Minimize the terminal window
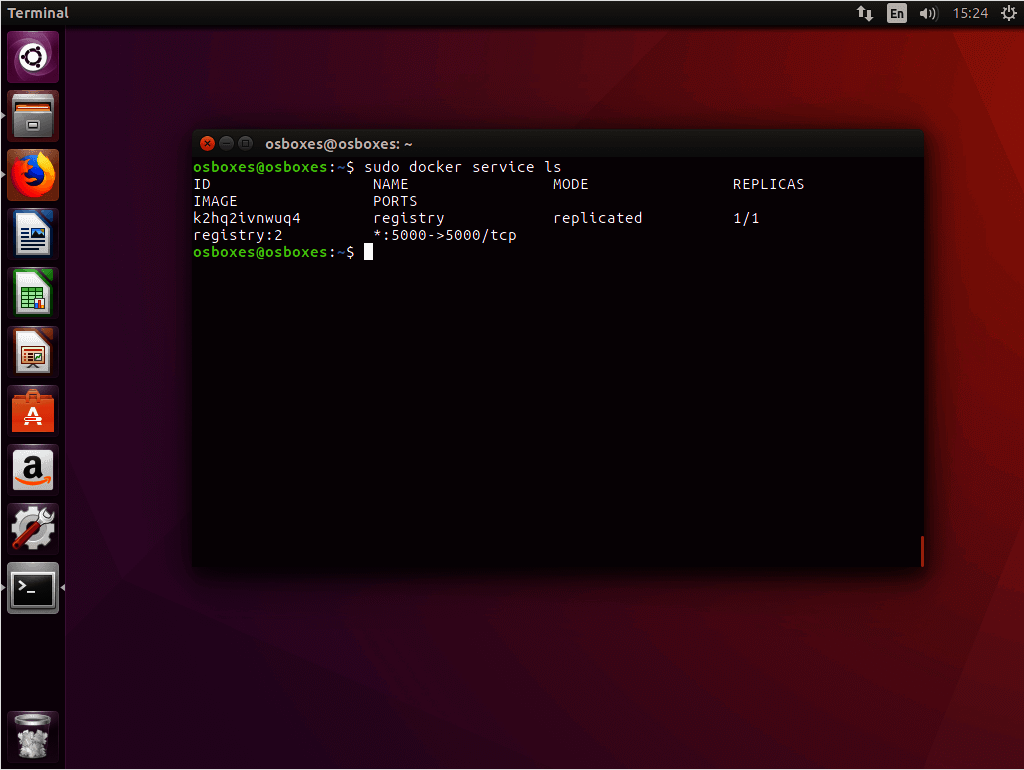 coord(226,143)
